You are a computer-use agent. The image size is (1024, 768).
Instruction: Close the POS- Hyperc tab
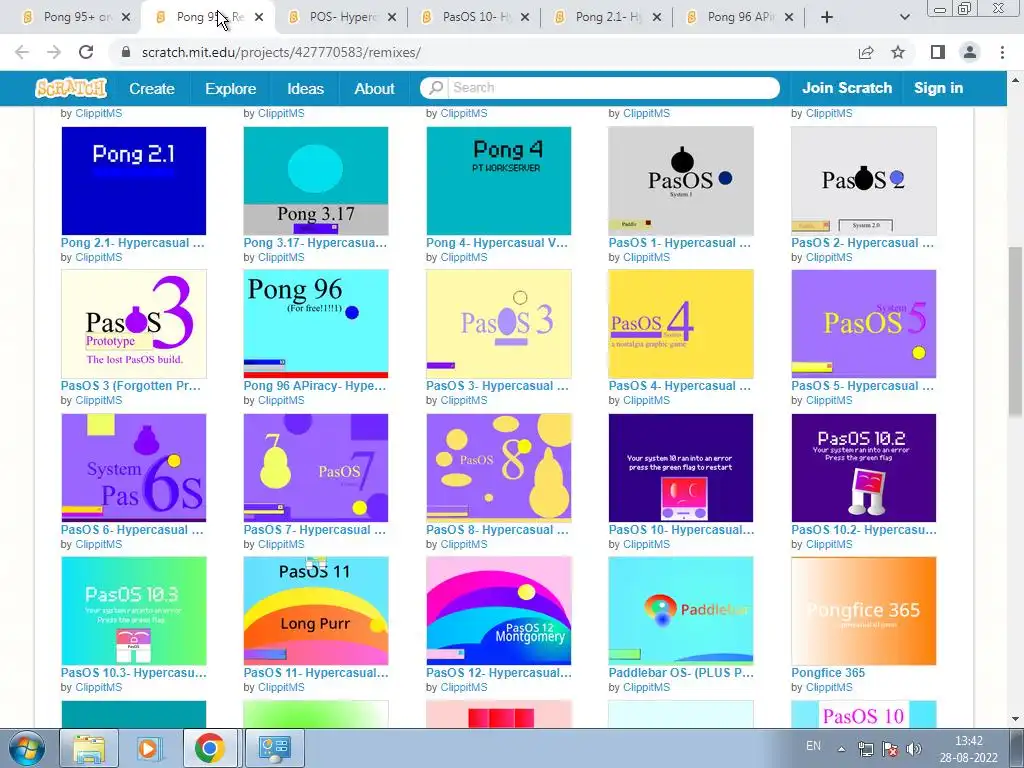(x=392, y=18)
